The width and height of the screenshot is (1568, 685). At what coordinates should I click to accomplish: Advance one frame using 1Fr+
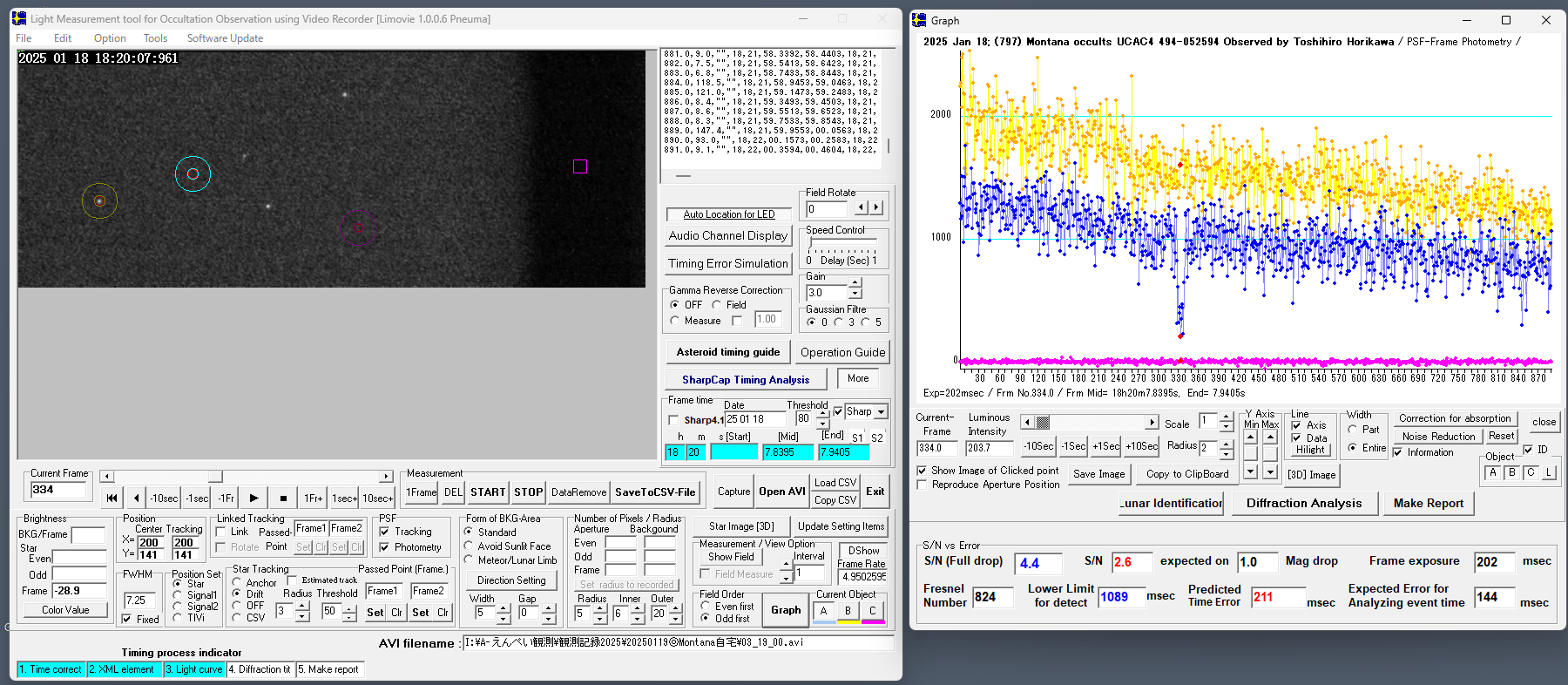pyautogui.click(x=314, y=498)
